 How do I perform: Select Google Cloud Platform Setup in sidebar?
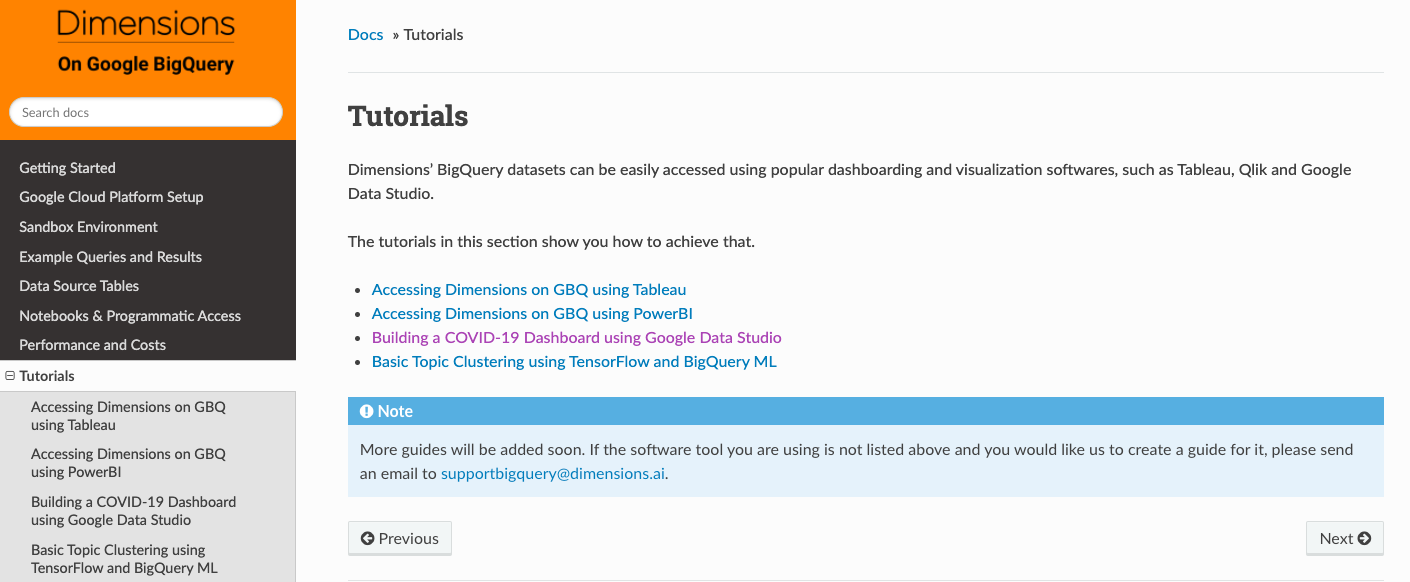click(111, 197)
